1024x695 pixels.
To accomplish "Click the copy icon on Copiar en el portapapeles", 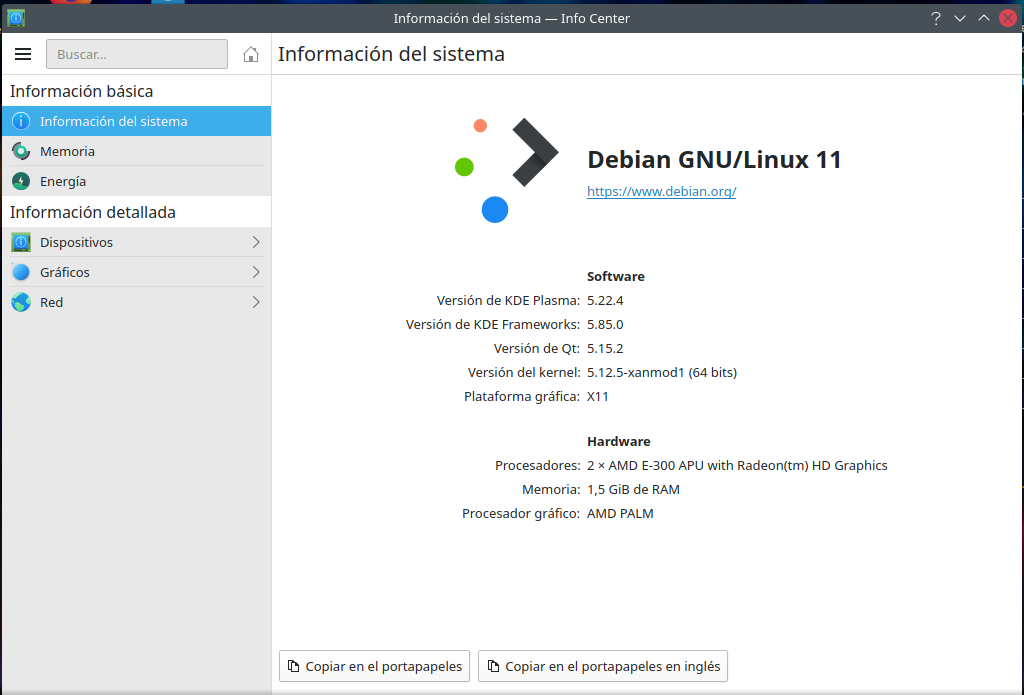I will 294,666.
